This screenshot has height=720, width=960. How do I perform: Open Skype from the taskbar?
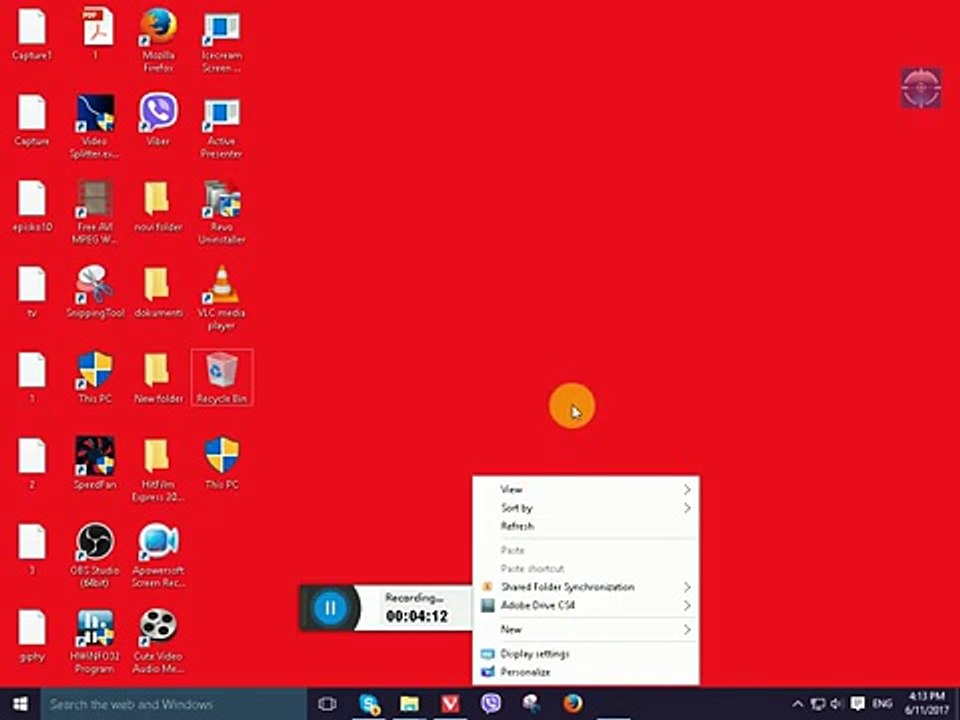[x=369, y=704]
